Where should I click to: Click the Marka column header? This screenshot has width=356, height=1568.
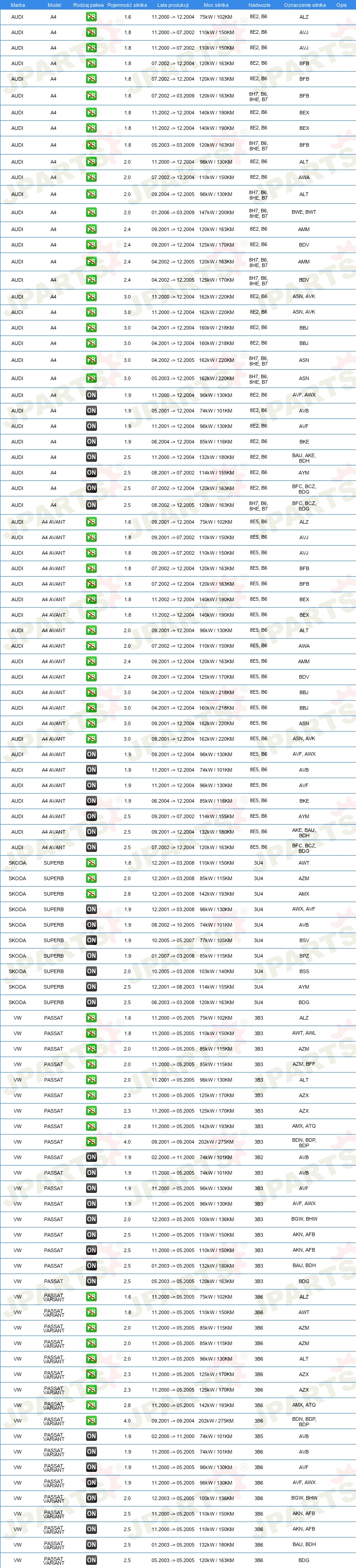[x=18, y=5]
